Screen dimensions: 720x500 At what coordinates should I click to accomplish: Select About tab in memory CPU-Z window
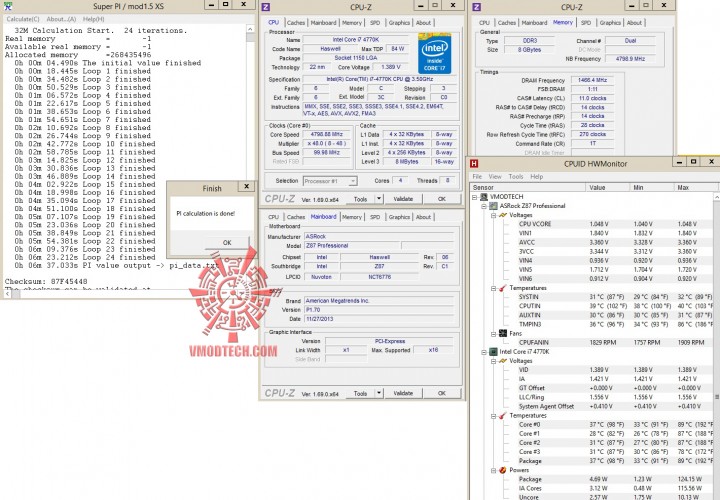click(634, 22)
